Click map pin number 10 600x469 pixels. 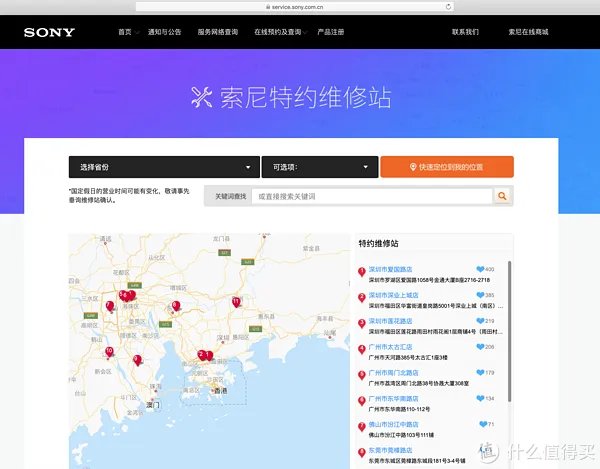(x=109, y=352)
